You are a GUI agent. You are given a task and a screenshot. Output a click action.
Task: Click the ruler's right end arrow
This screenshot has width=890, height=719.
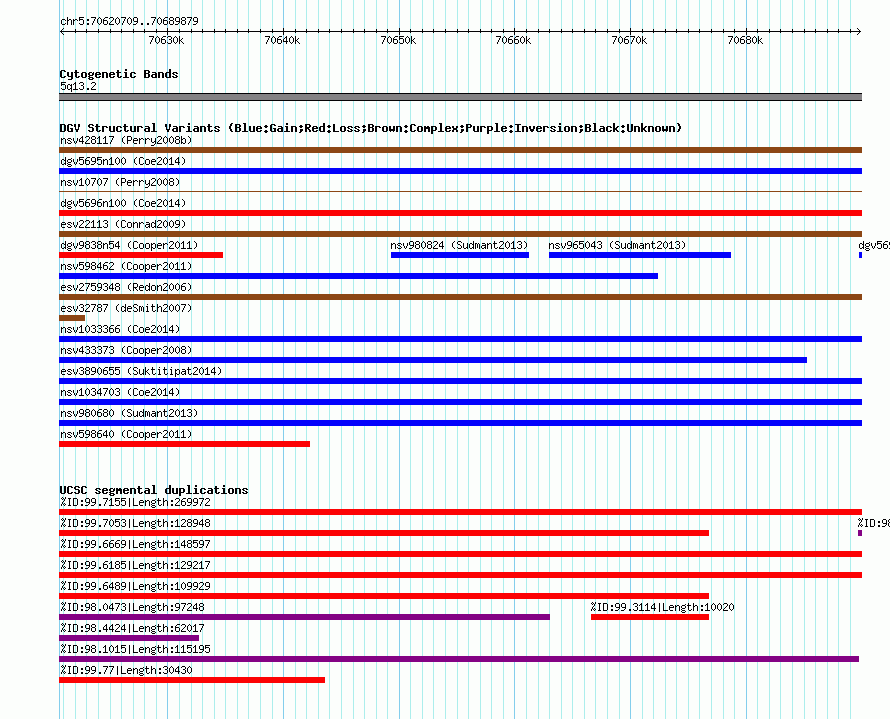coord(859,31)
